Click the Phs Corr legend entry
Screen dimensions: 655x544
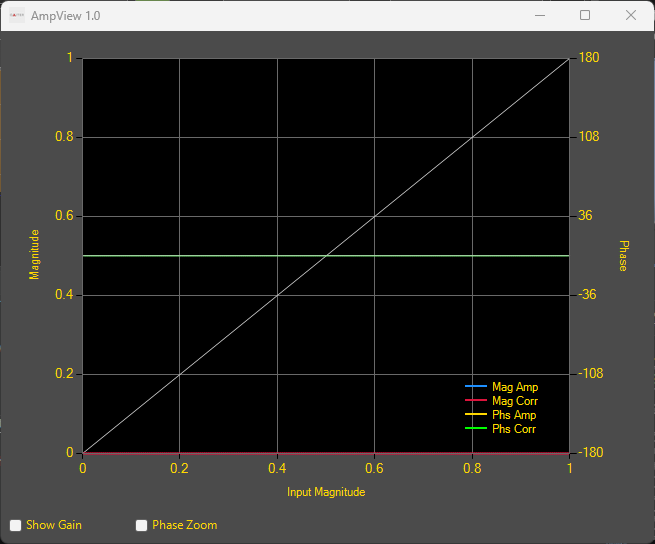tap(500, 429)
